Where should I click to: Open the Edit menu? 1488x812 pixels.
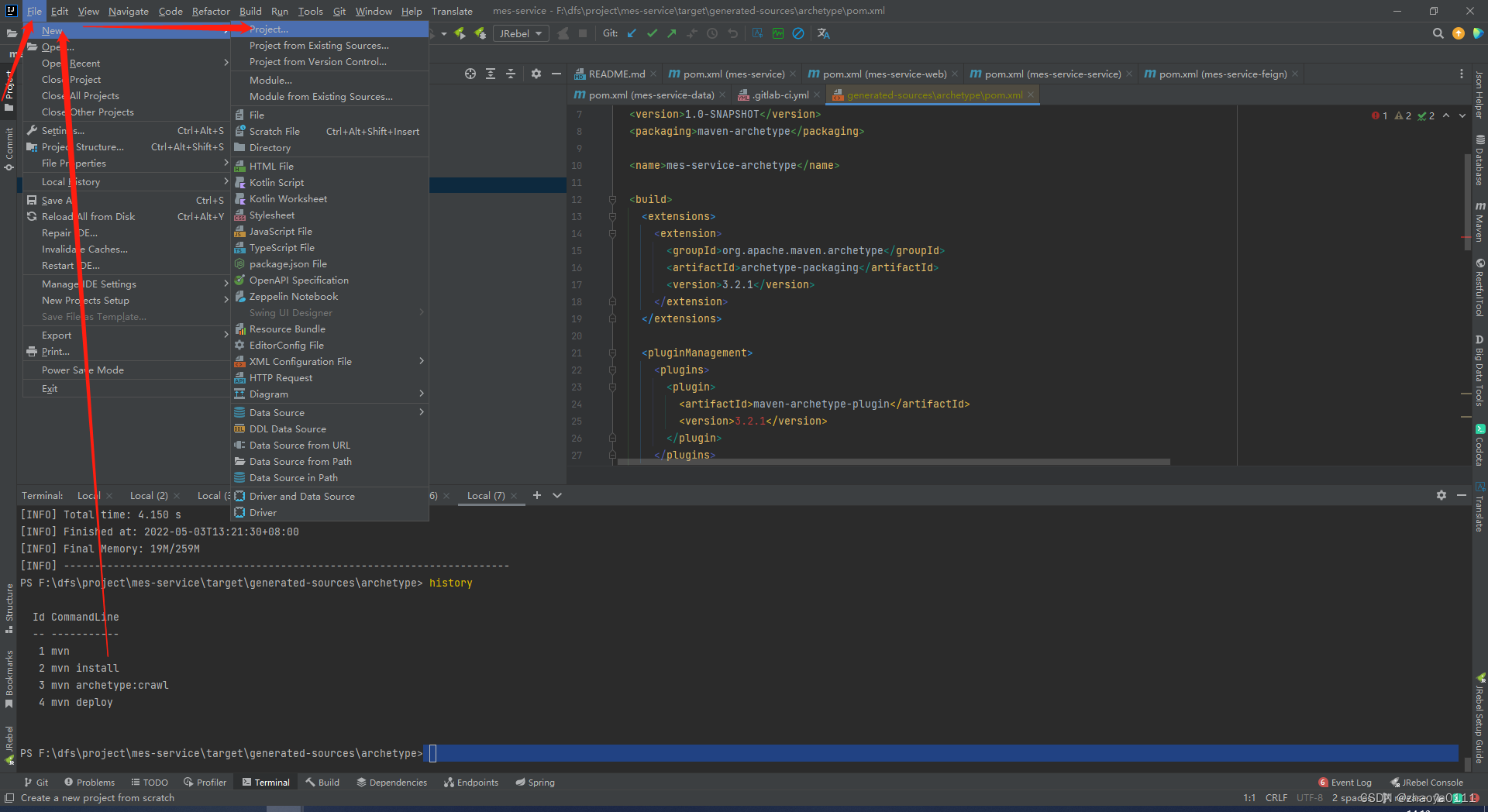60,11
